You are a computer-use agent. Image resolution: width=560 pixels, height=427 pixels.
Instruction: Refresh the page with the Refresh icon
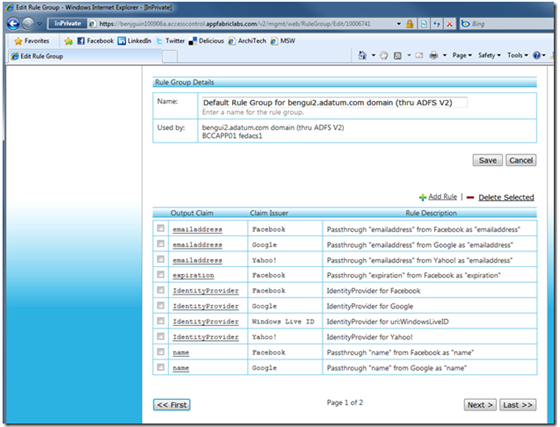coord(437,24)
